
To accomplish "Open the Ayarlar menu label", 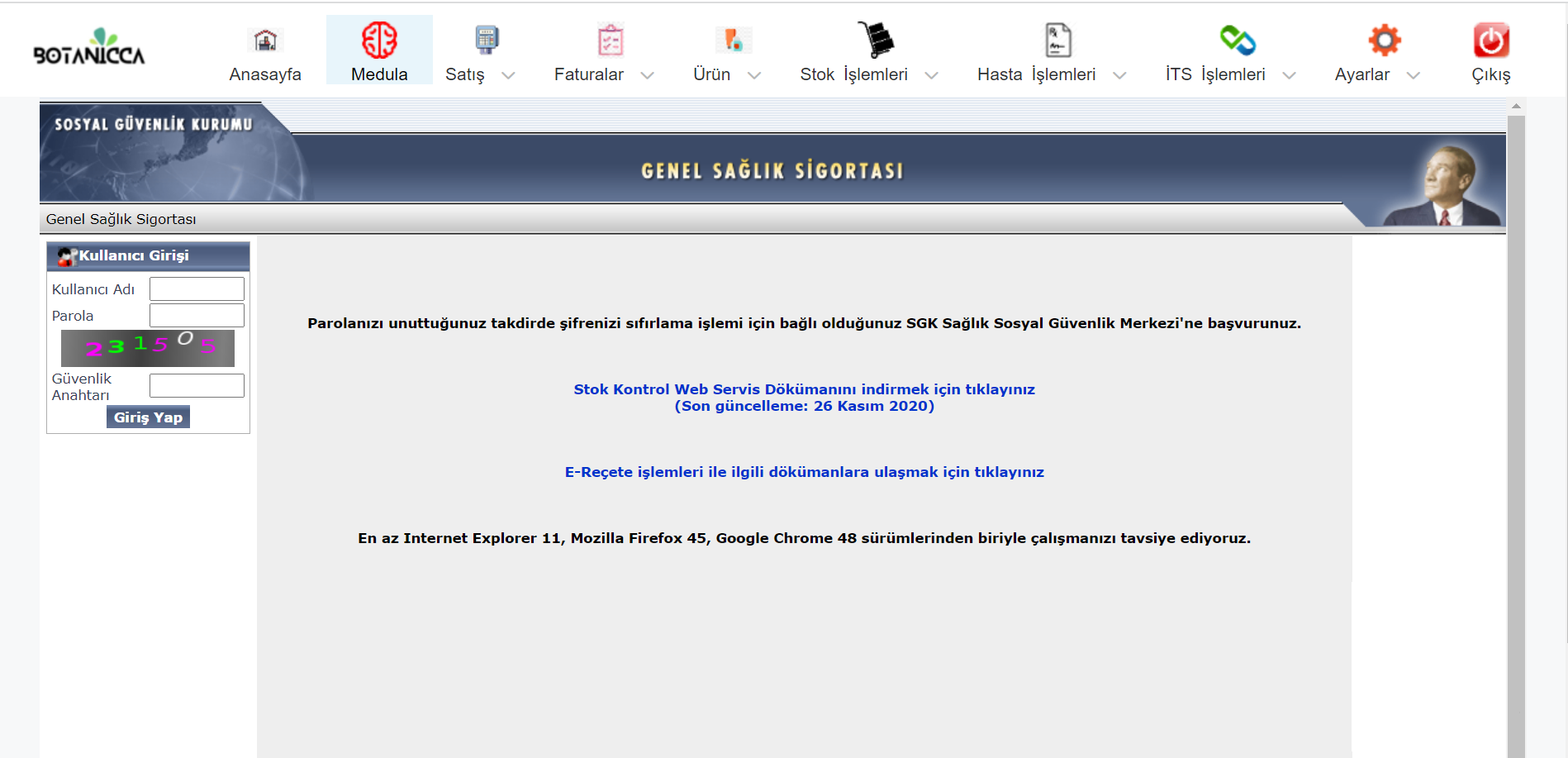I will click(1362, 74).
